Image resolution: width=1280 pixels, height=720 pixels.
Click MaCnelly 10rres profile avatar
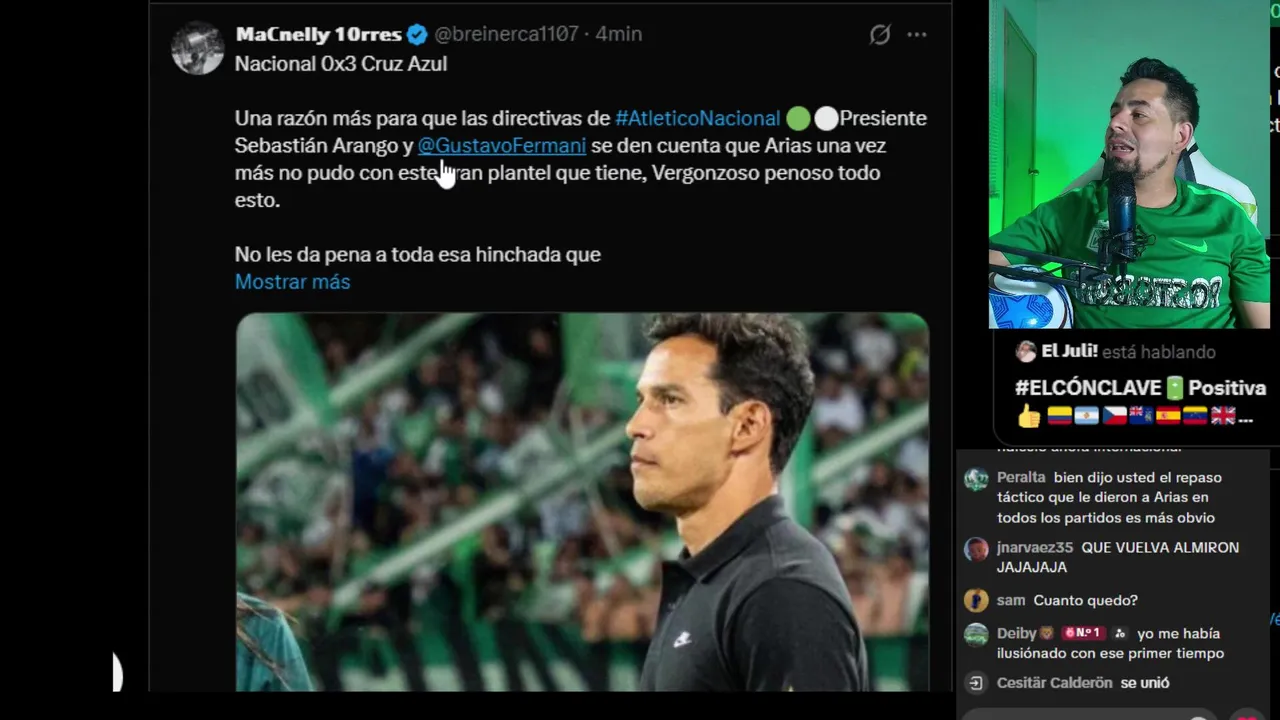[197, 47]
